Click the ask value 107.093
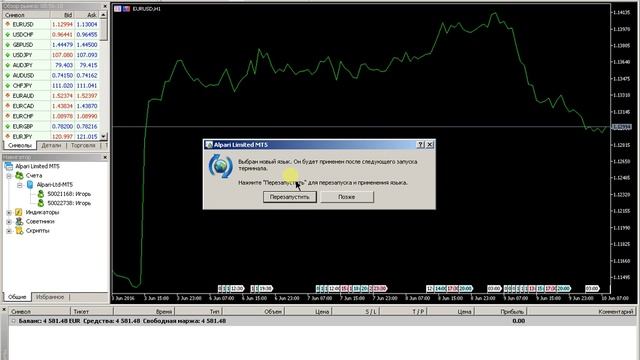The width and height of the screenshot is (640, 360). click(87, 55)
